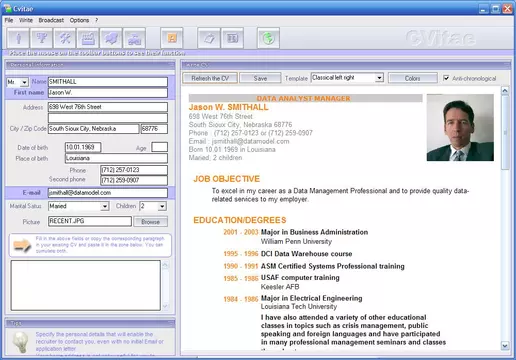Open the Options menu
The height and width of the screenshot is (360, 516).
point(79,20)
